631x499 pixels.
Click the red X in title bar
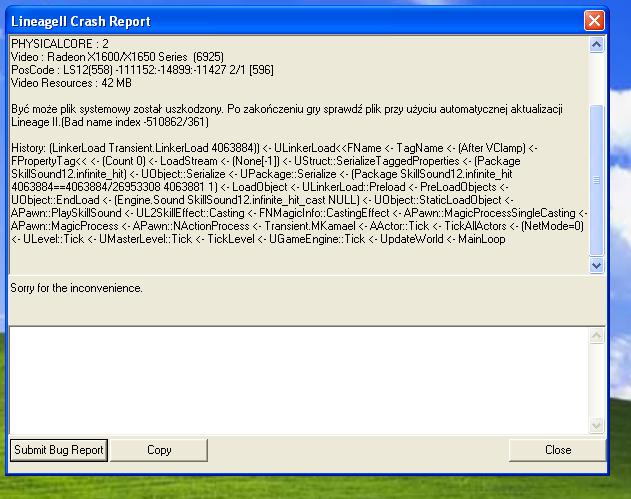click(594, 21)
